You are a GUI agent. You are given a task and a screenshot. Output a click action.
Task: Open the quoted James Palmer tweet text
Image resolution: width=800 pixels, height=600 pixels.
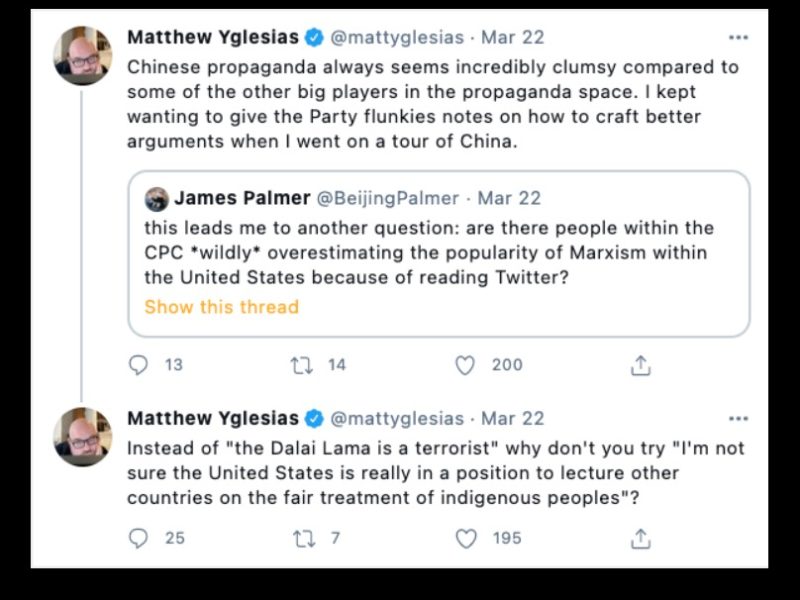[x=428, y=253]
